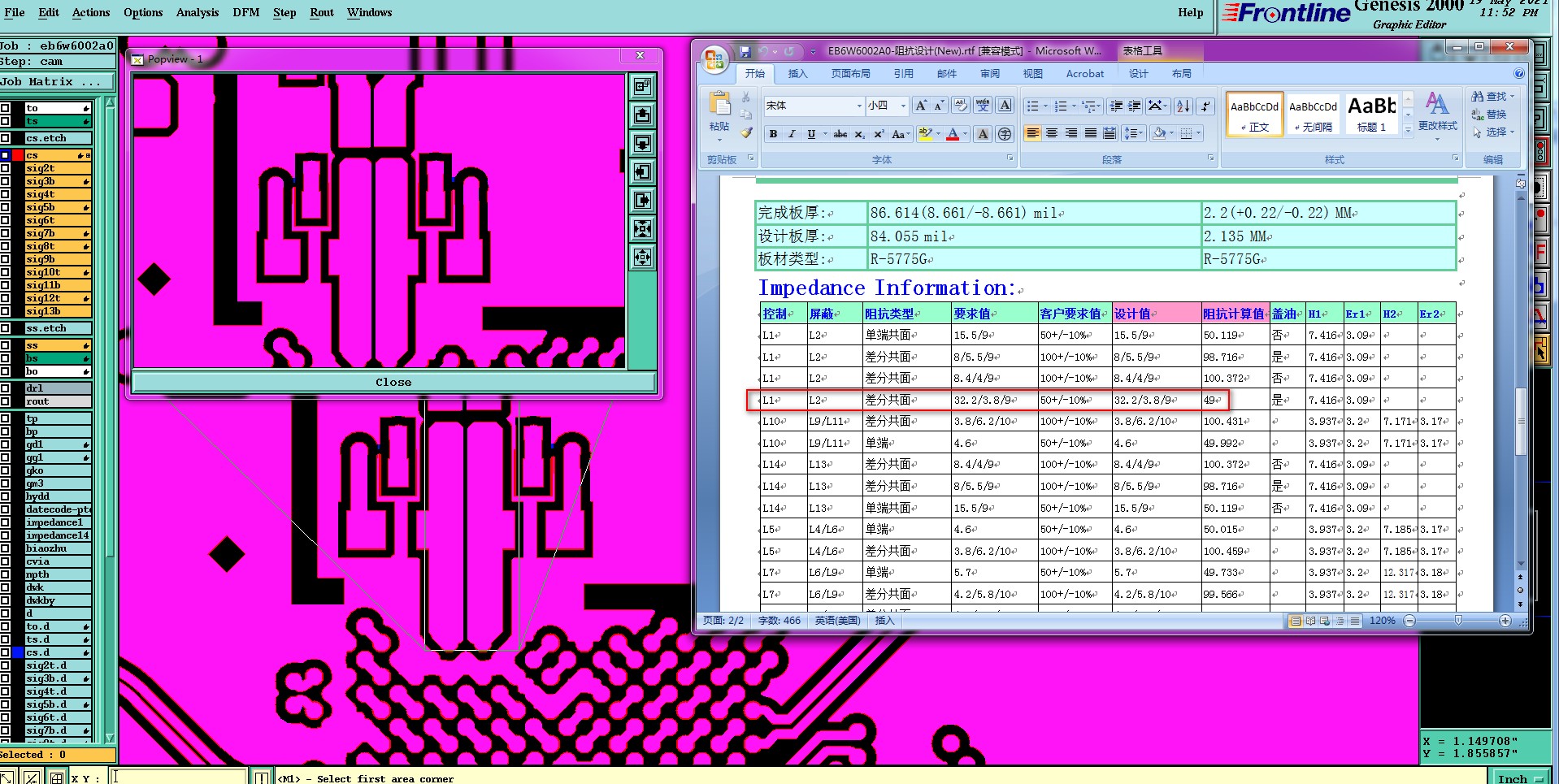
Task: Open the font name dropdown (宋体)
Action: point(858,106)
